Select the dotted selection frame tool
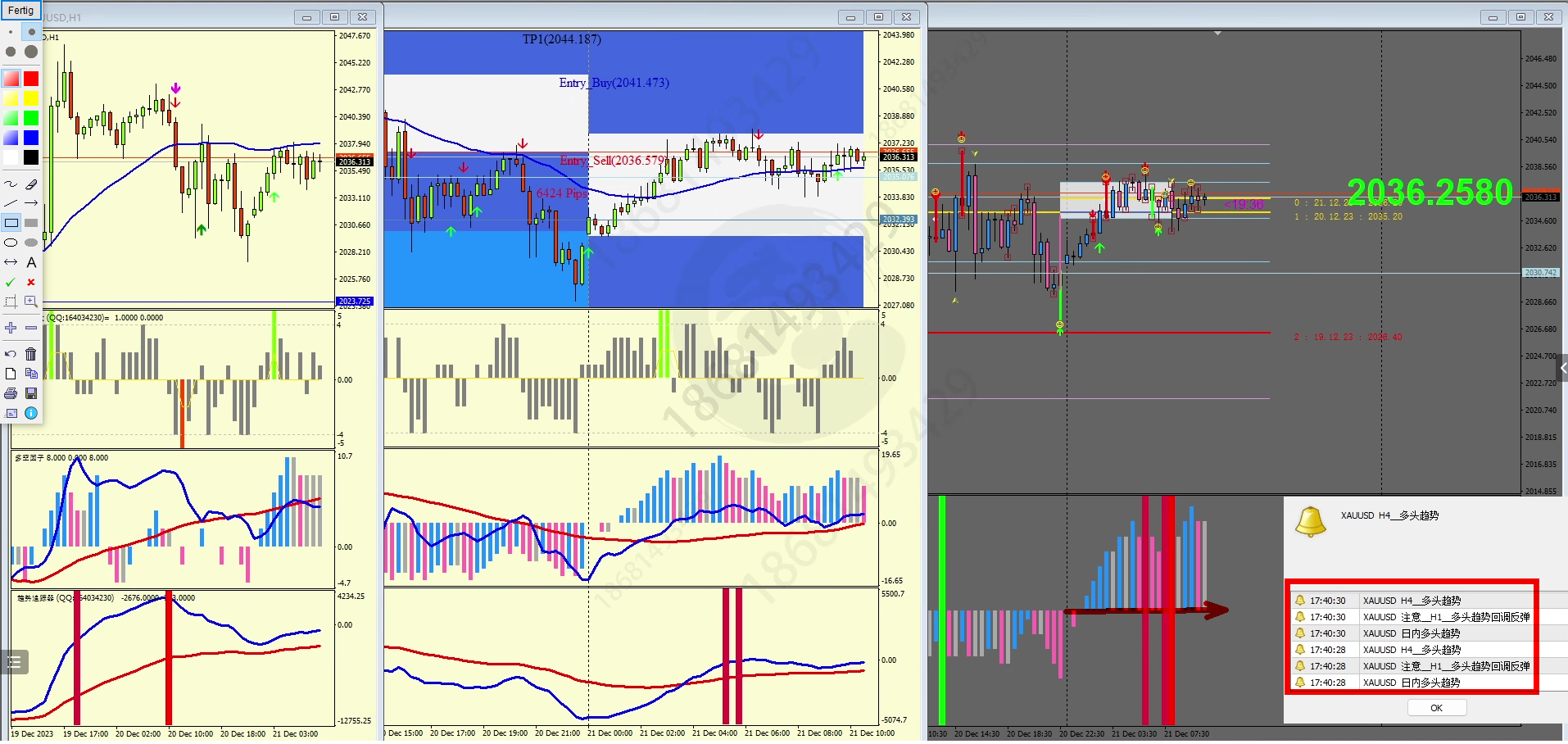This screenshot has height=744, width=1568. (11, 302)
